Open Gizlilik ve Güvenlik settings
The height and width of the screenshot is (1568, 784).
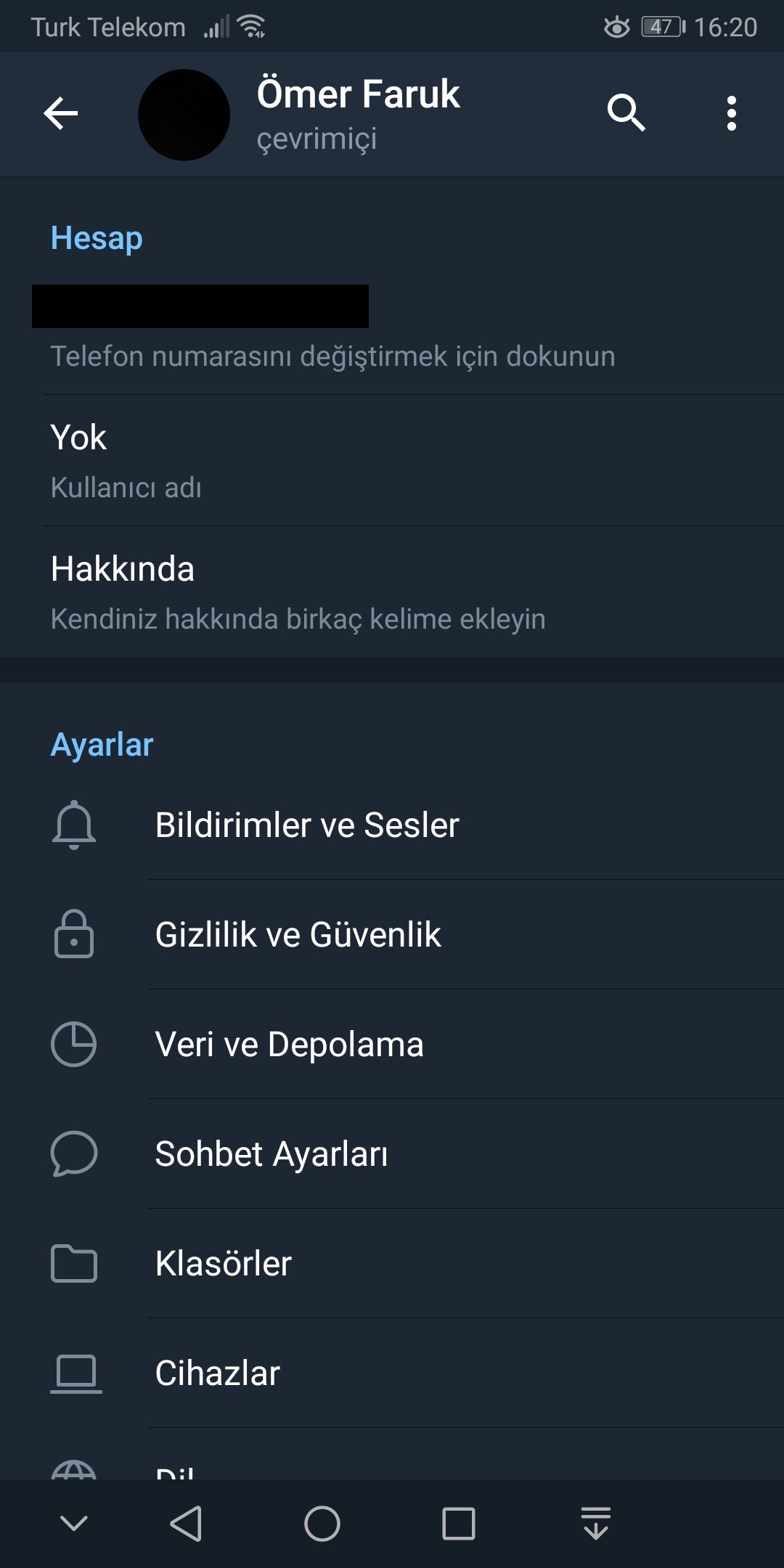pos(298,935)
